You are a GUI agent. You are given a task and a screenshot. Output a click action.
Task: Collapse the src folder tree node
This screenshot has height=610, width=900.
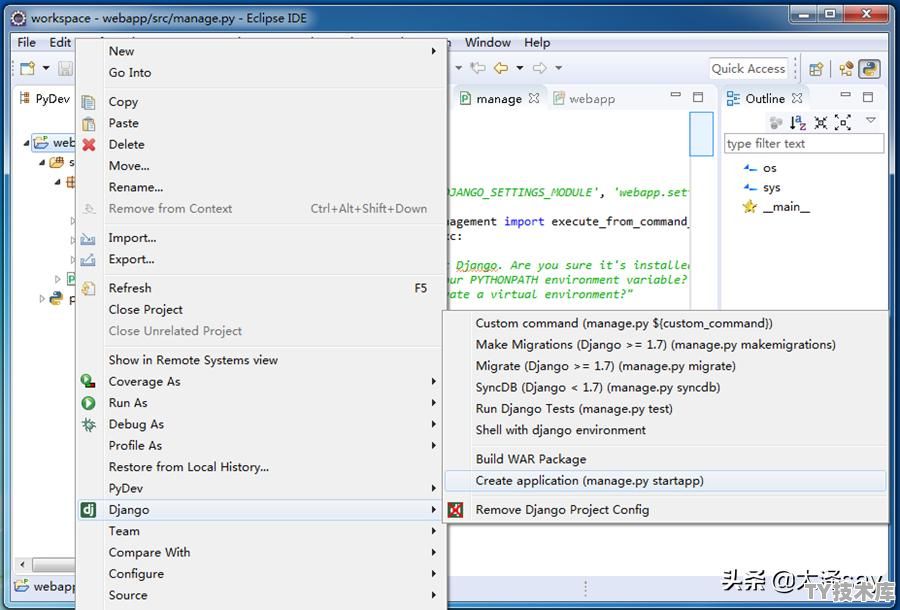pyautogui.click(x=42, y=163)
